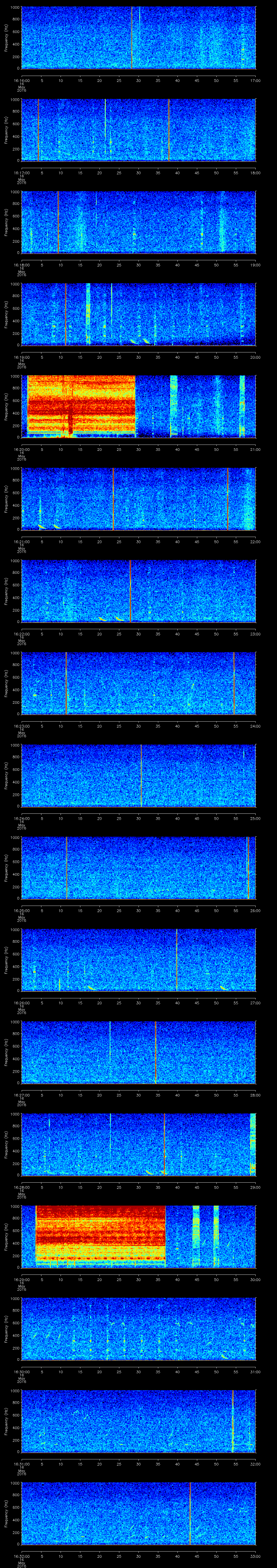Click the 16:23:00 start time label

point(21,726)
